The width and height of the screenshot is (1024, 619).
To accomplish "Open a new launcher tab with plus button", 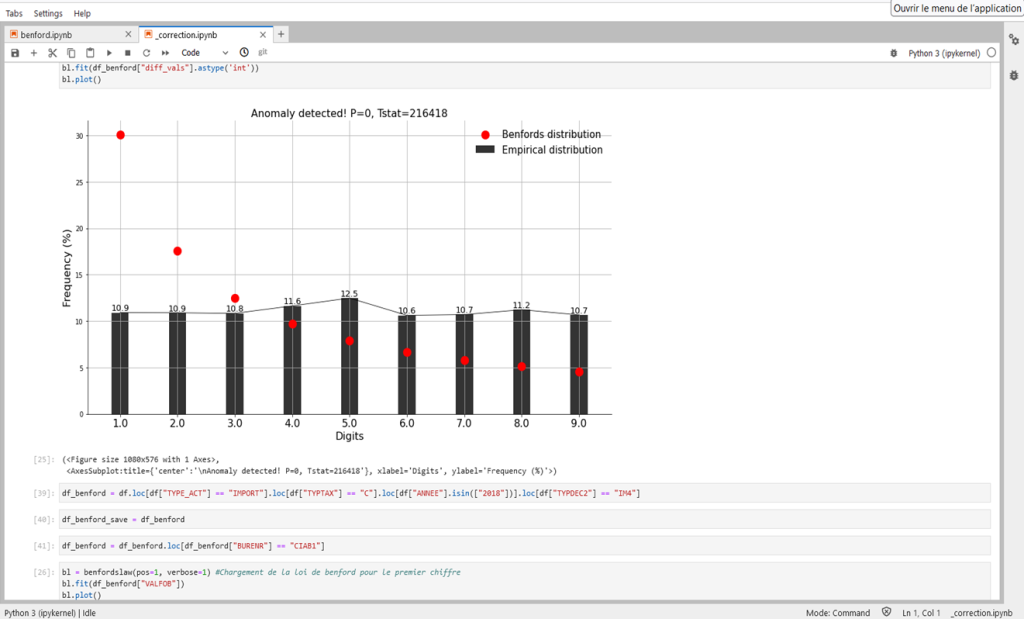I will (x=281, y=35).
